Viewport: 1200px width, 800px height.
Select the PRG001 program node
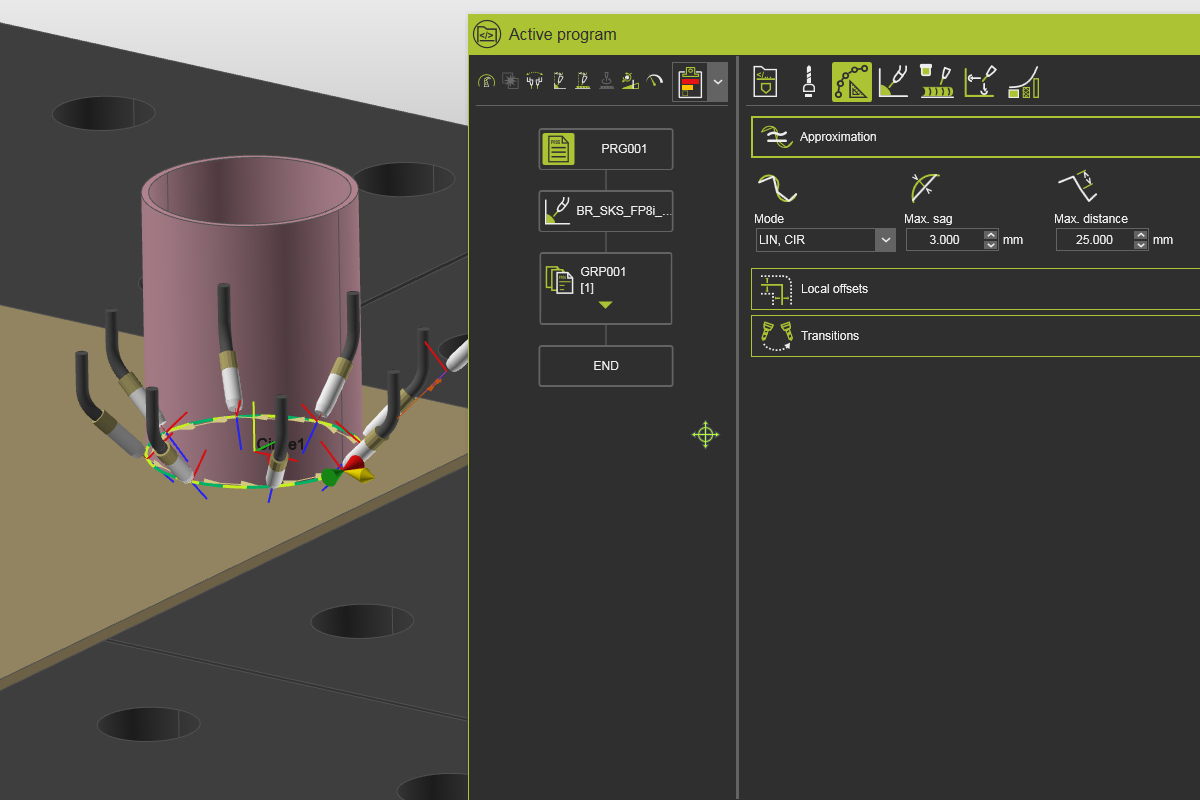[605, 148]
